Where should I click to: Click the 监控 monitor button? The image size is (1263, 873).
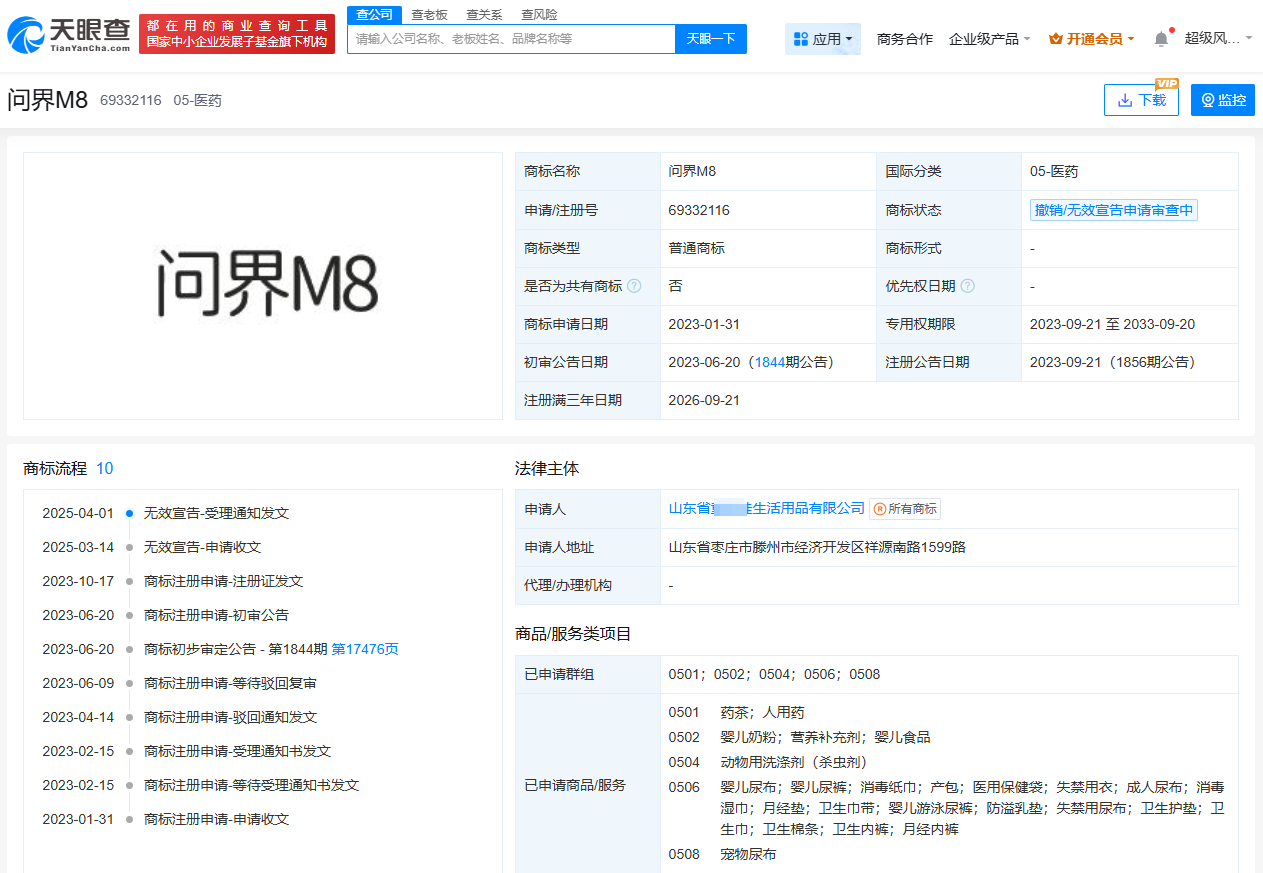tap(1222, 100)
